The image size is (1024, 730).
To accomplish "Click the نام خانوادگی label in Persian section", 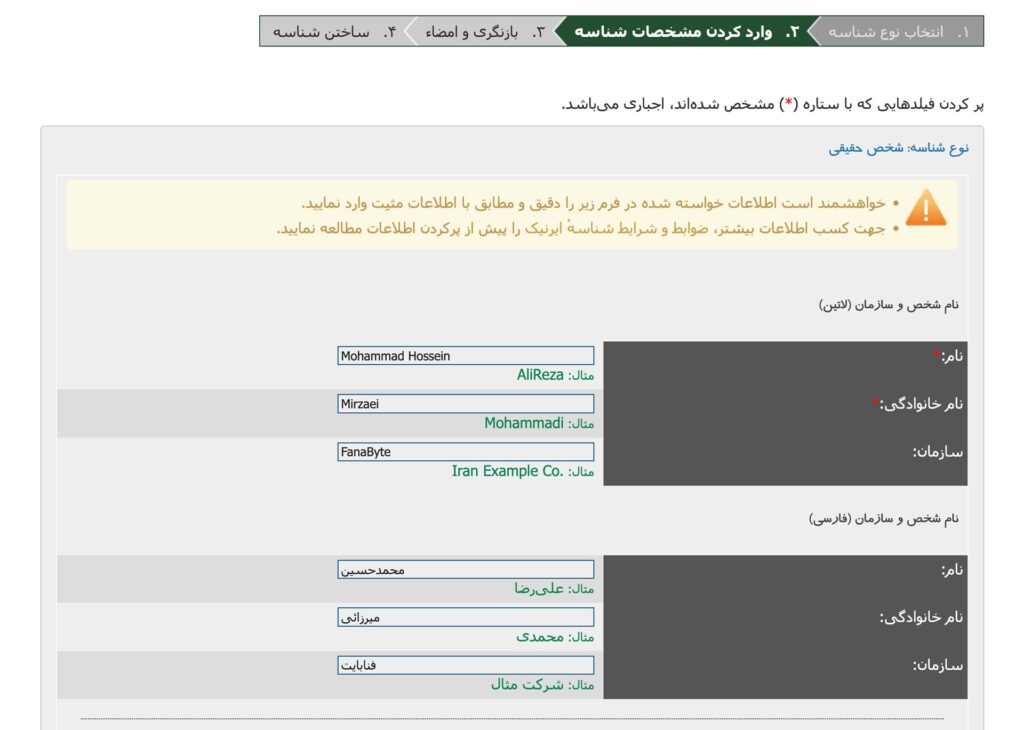I will [921, 618].
